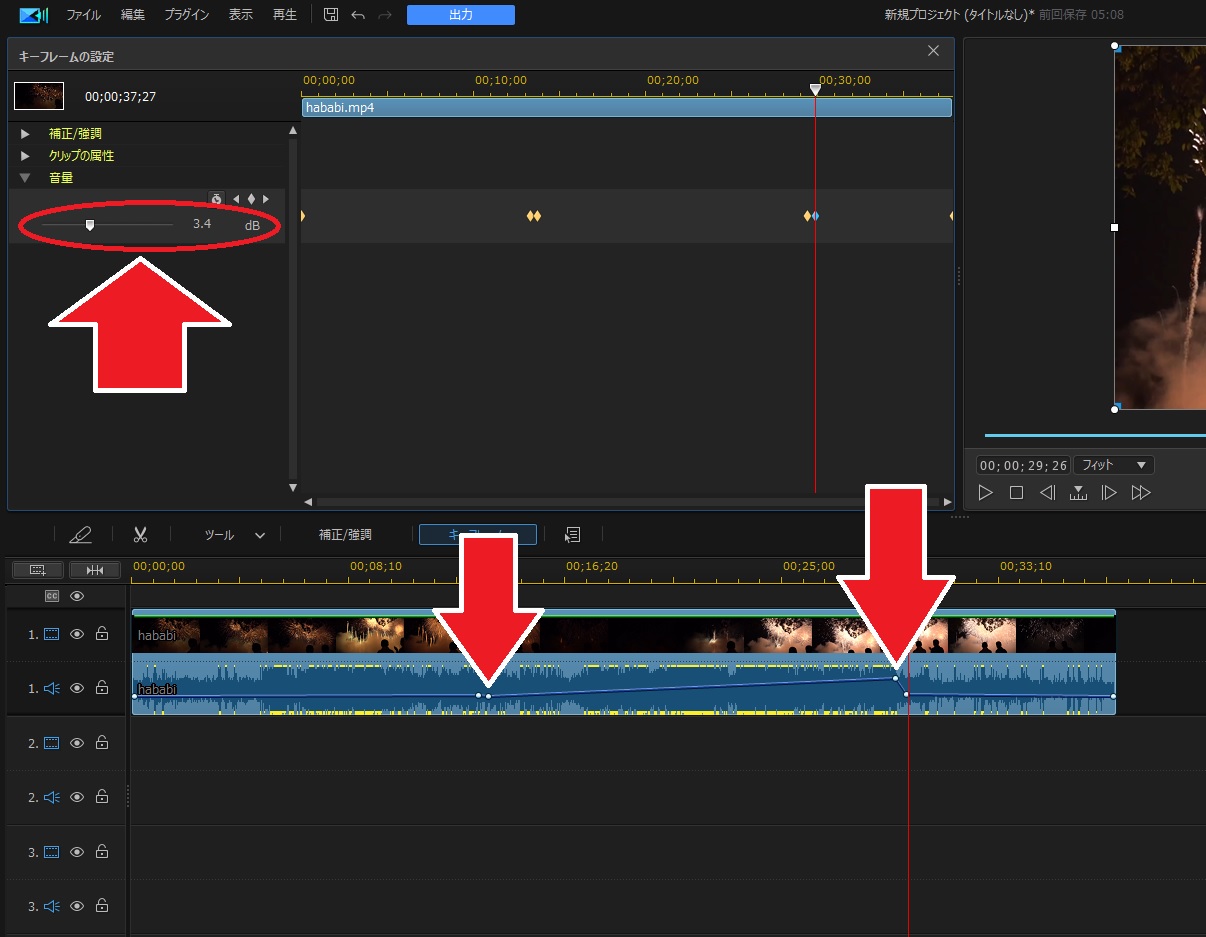Click the property list scroll-up arrow
The height and width of the screenshot is (937, 1206).
293,131
